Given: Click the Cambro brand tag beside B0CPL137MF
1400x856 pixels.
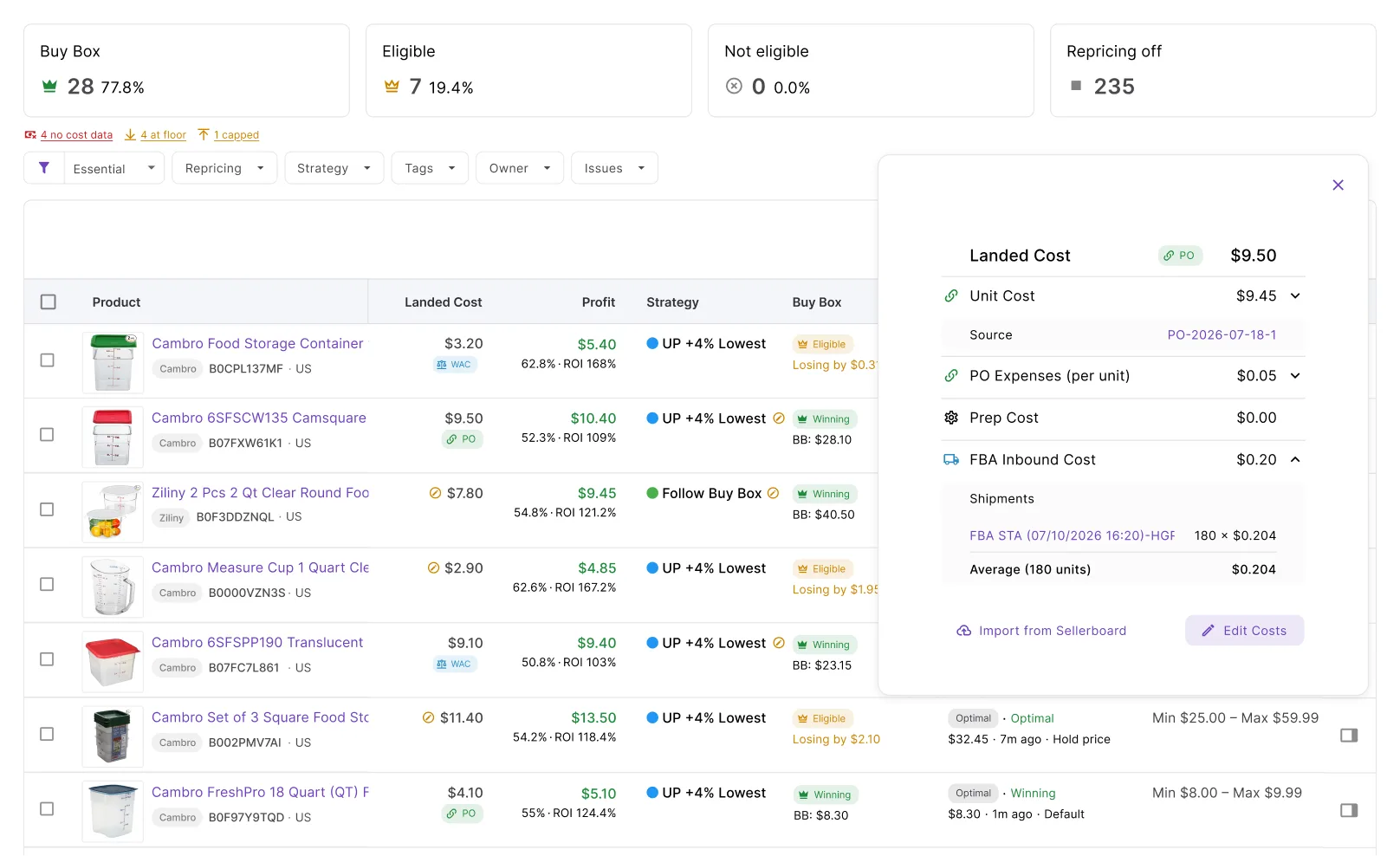Looking at the screenshot, I should pyautogui.click(x=178, y=369).
